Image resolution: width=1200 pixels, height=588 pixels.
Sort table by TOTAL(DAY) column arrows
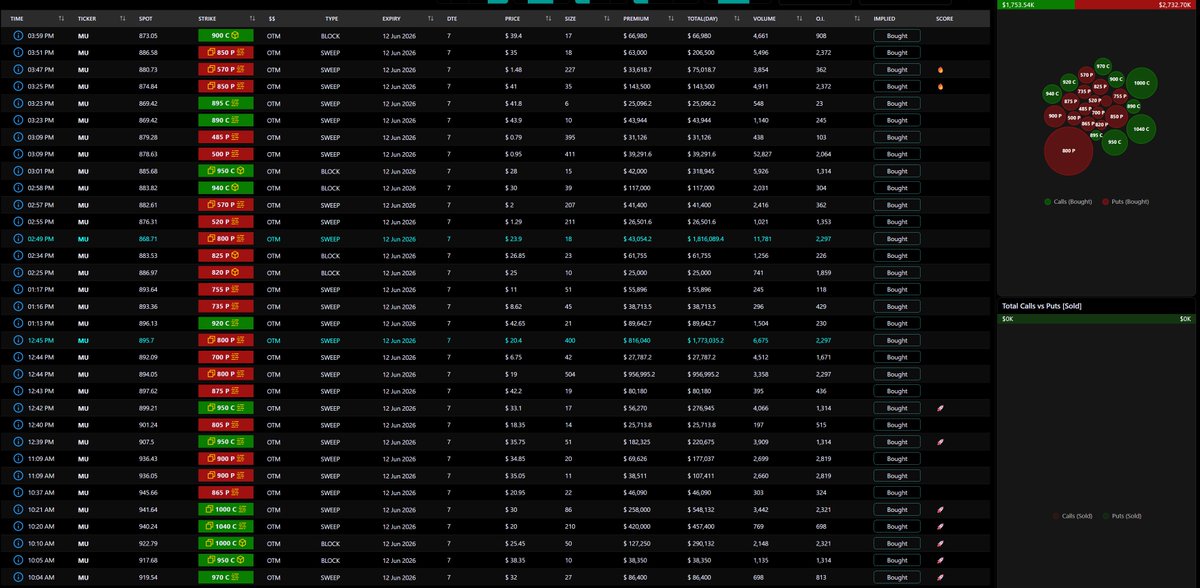(737, 19)
